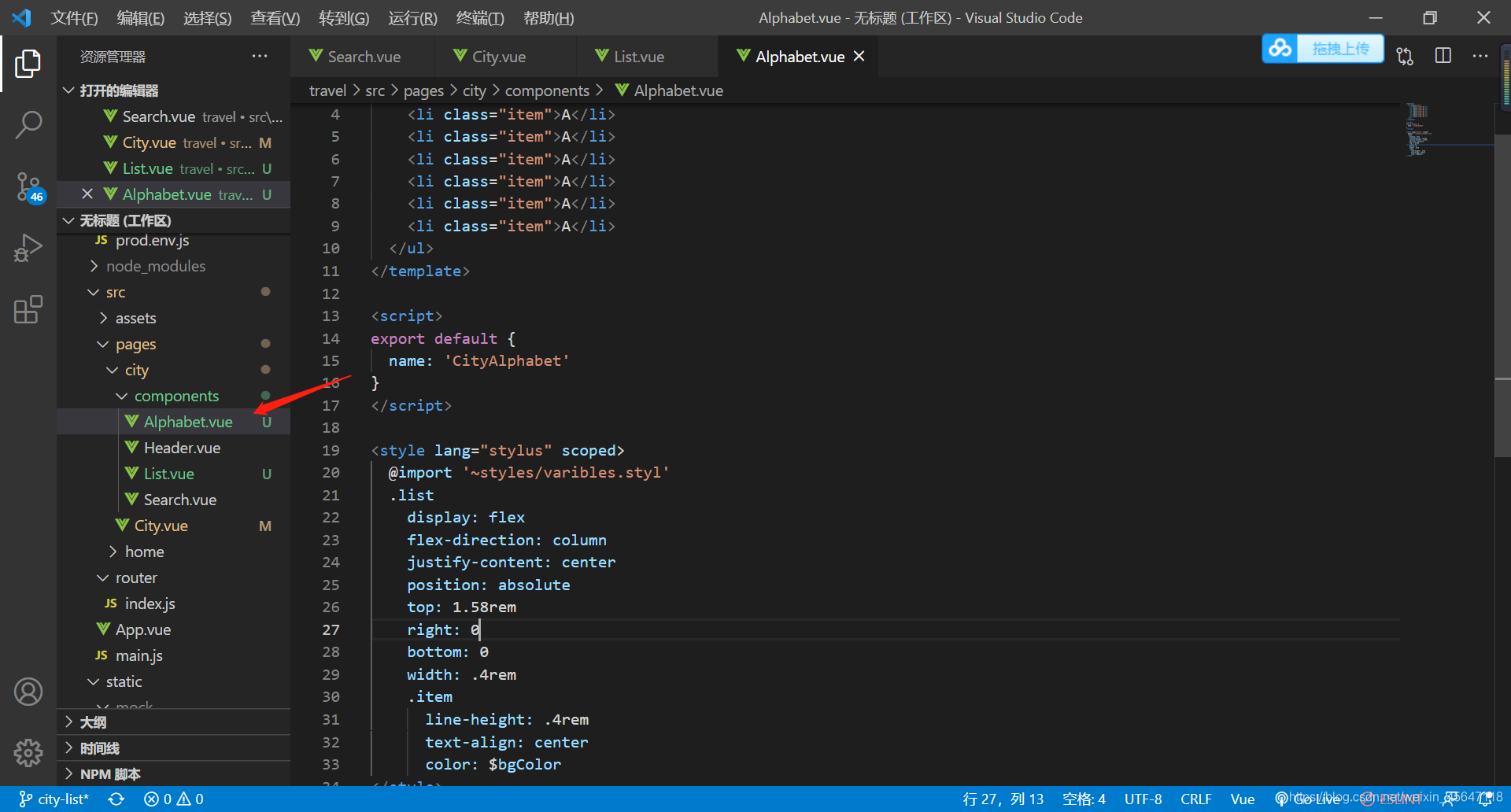The width and height of the screenshot is (1511, 812).
Task: Open editor more actions ellipsis
Action: point(1480,56)
